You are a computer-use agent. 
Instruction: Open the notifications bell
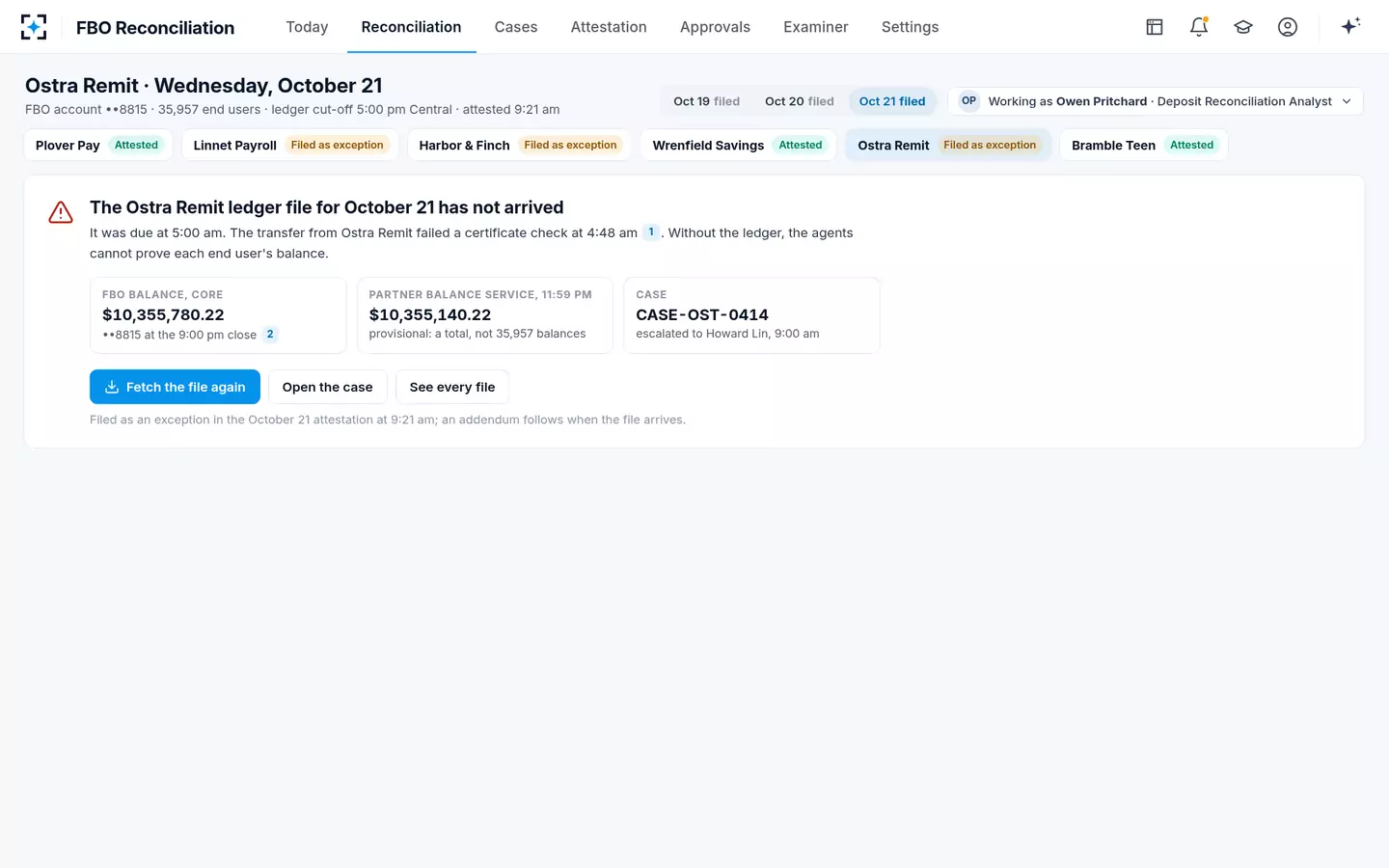point(1199,27)
